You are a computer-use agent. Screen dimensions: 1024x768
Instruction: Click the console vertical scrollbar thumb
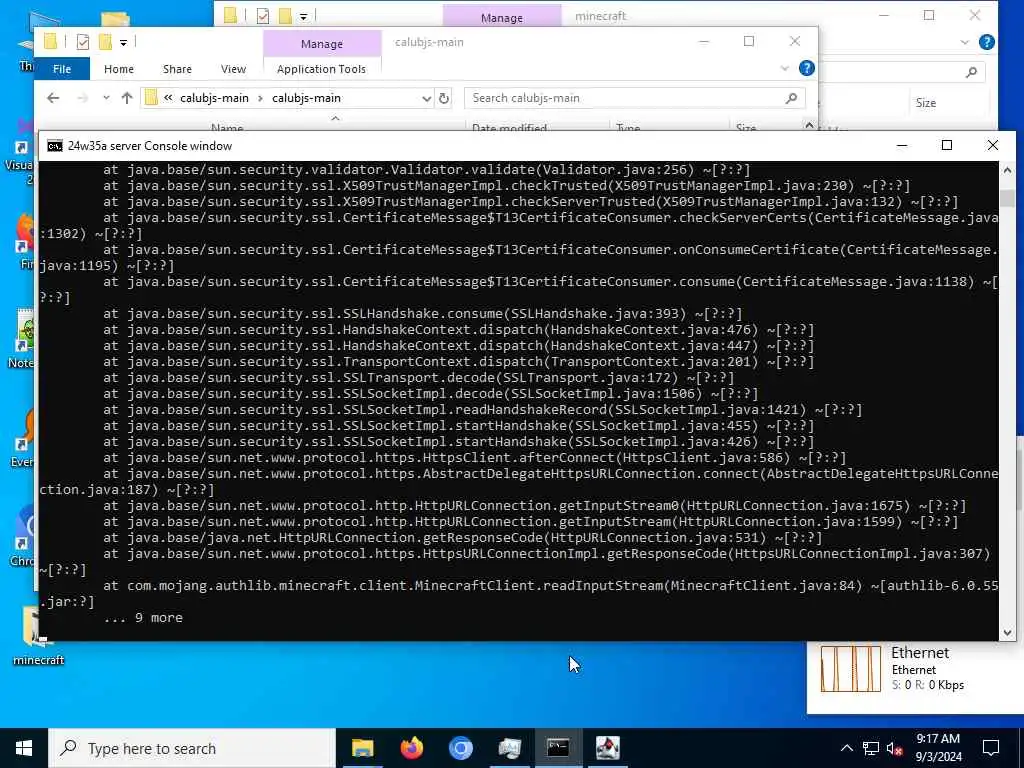click(1007, 198)
